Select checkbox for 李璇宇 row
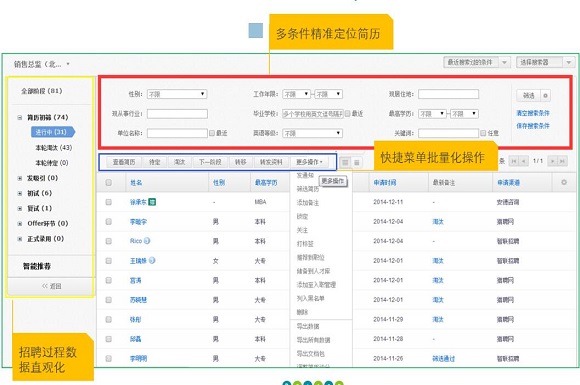This screenshot has width=580, height=385. tap(108, 222)
